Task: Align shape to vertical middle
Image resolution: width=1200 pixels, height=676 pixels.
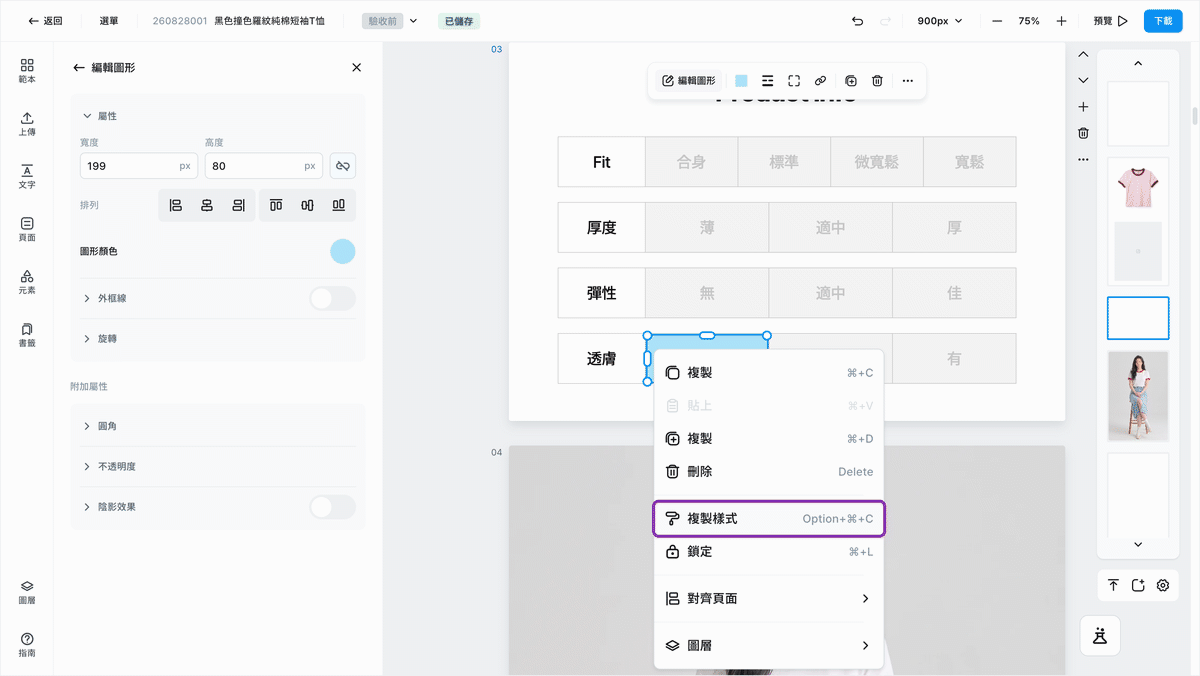Action: 308,205
